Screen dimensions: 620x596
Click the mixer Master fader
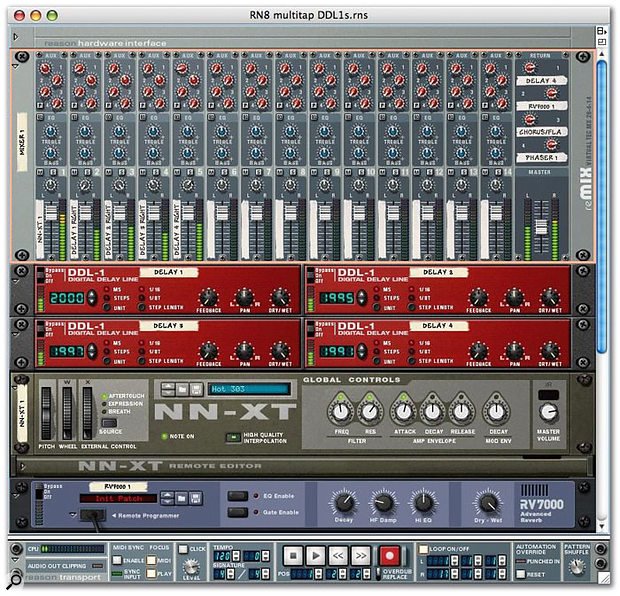click(541, 227)
